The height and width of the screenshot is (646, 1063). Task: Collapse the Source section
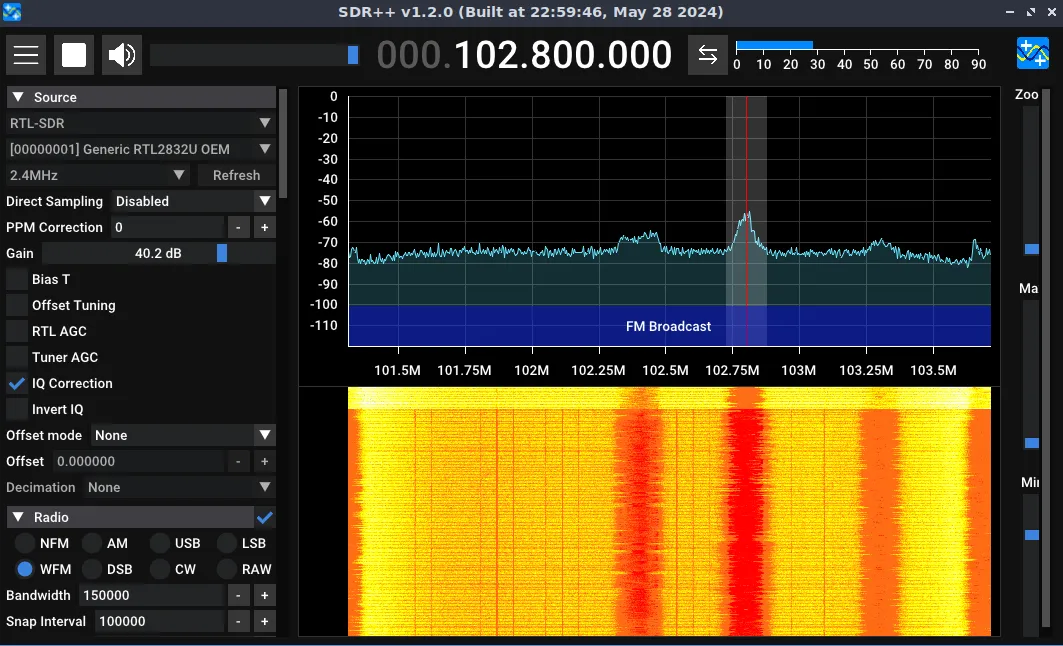17,96
